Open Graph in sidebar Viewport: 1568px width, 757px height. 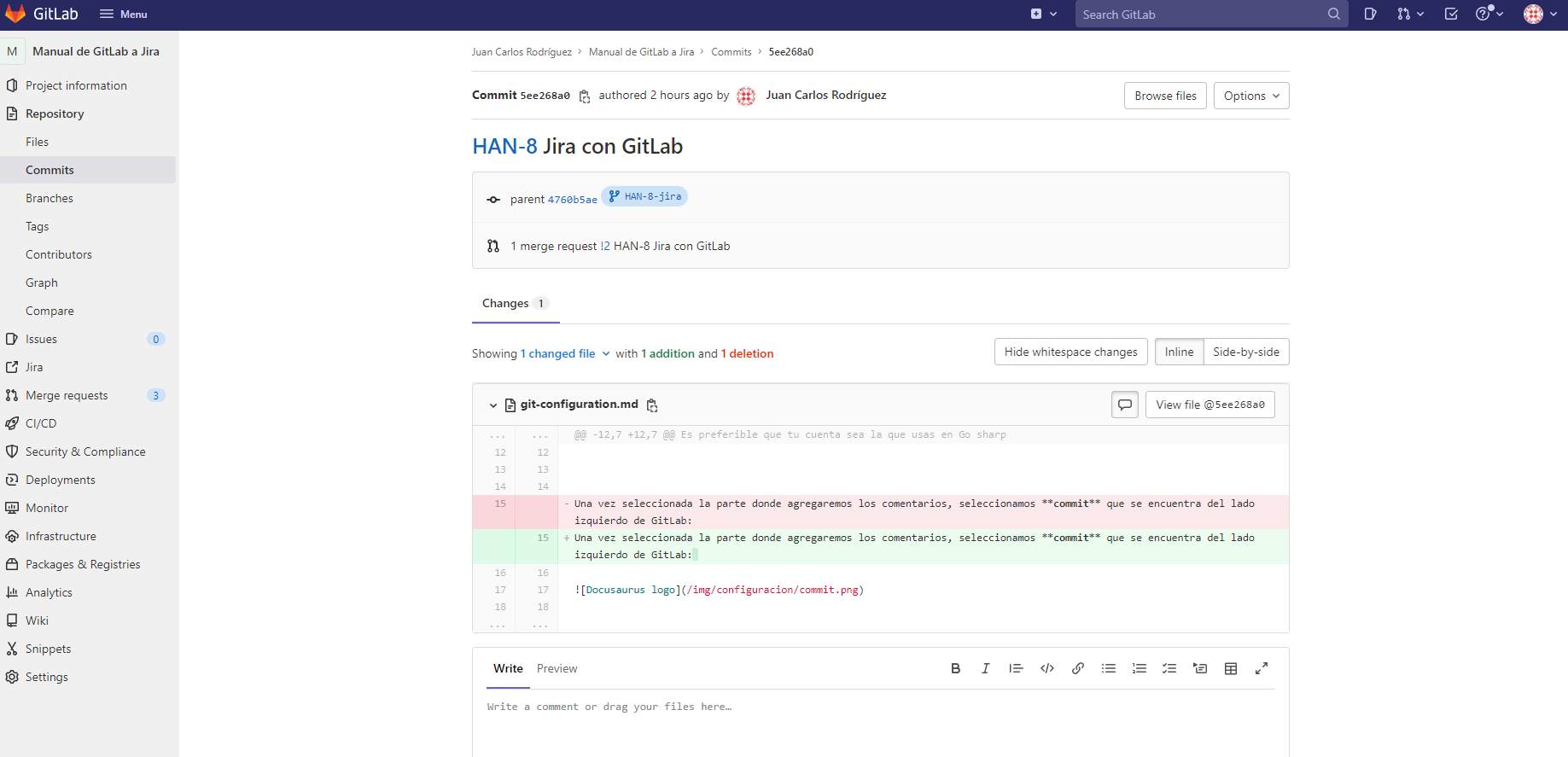click(x=42, y=282)
